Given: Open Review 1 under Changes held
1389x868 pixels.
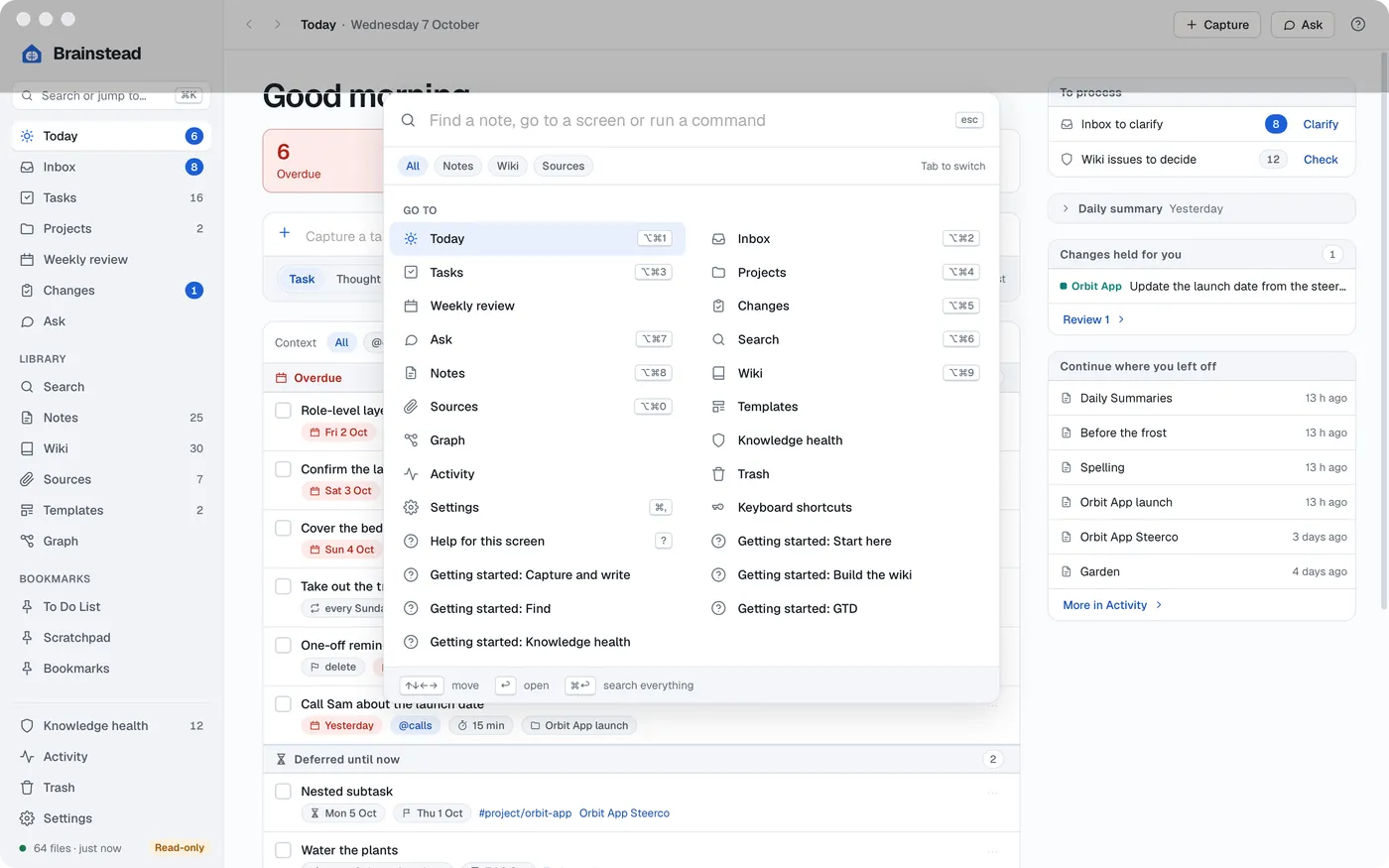Looking at the screenshot, I should (x=1093, y=319).
